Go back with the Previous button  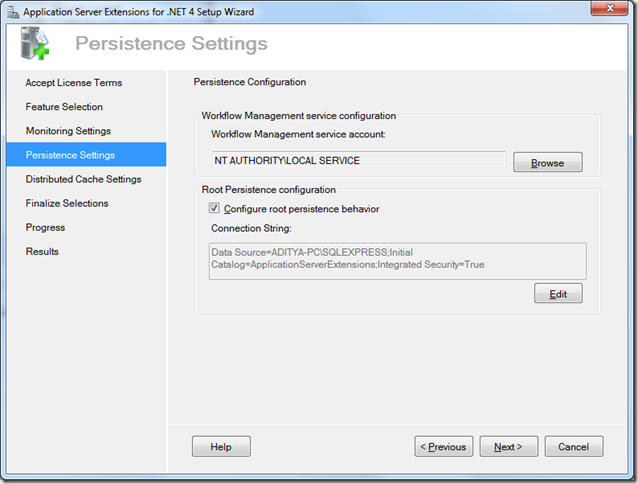[x=442, y=446]
